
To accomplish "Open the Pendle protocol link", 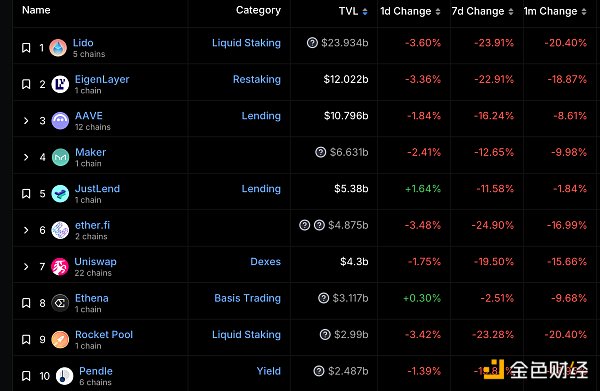I will (96, 371).
